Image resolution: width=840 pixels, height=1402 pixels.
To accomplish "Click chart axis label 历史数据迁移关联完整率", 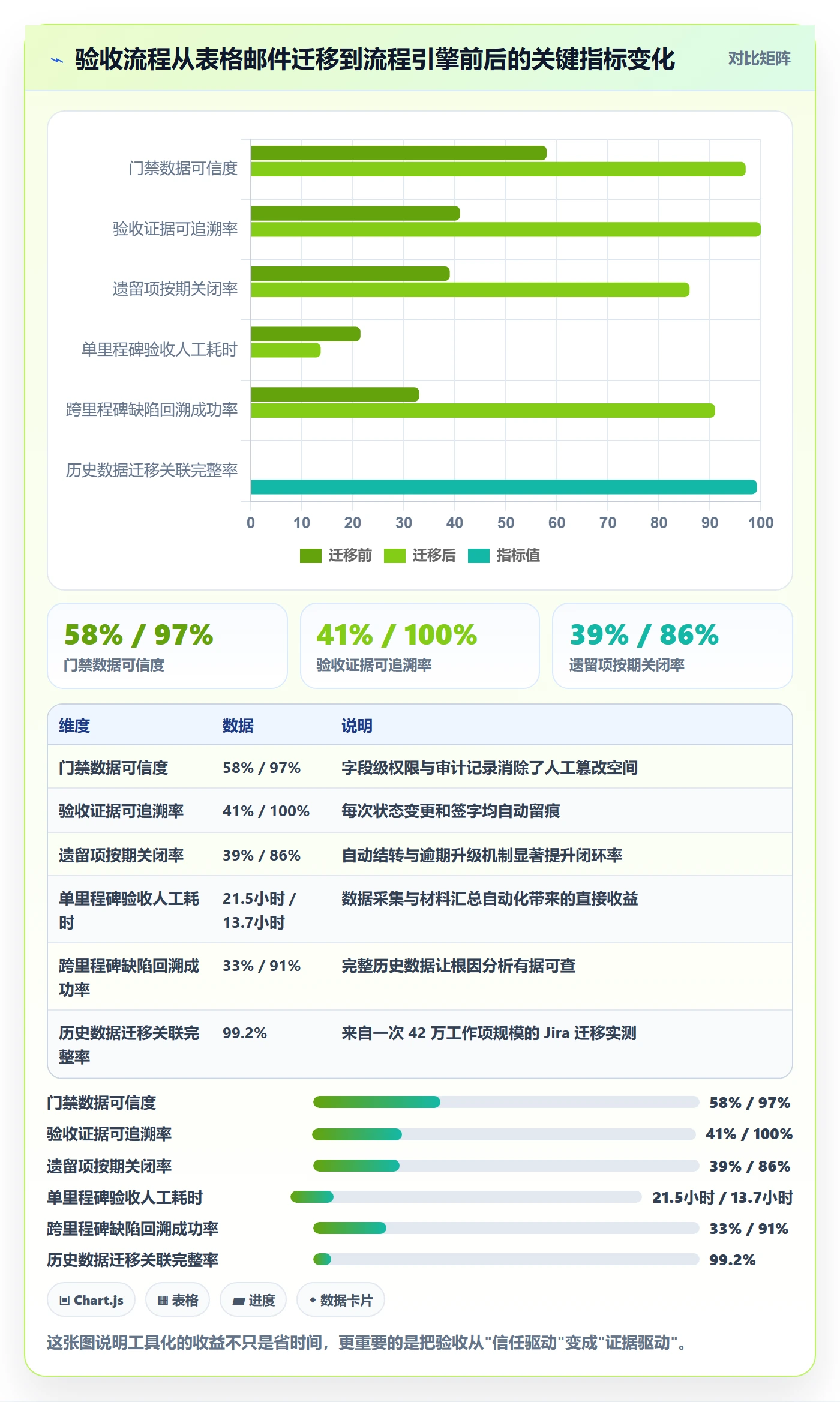I will [152, 470].
